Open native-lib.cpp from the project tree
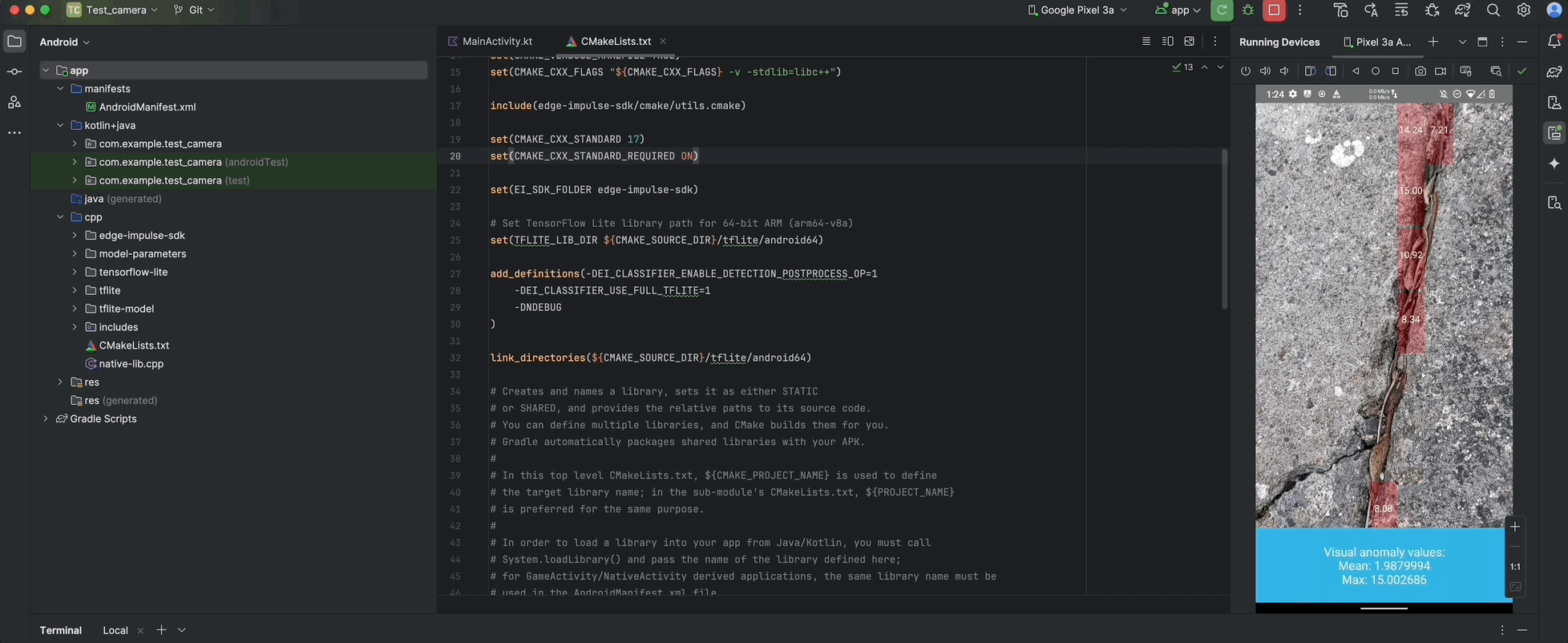Viewport: 1568px width, 643px height. pos(131,364)
